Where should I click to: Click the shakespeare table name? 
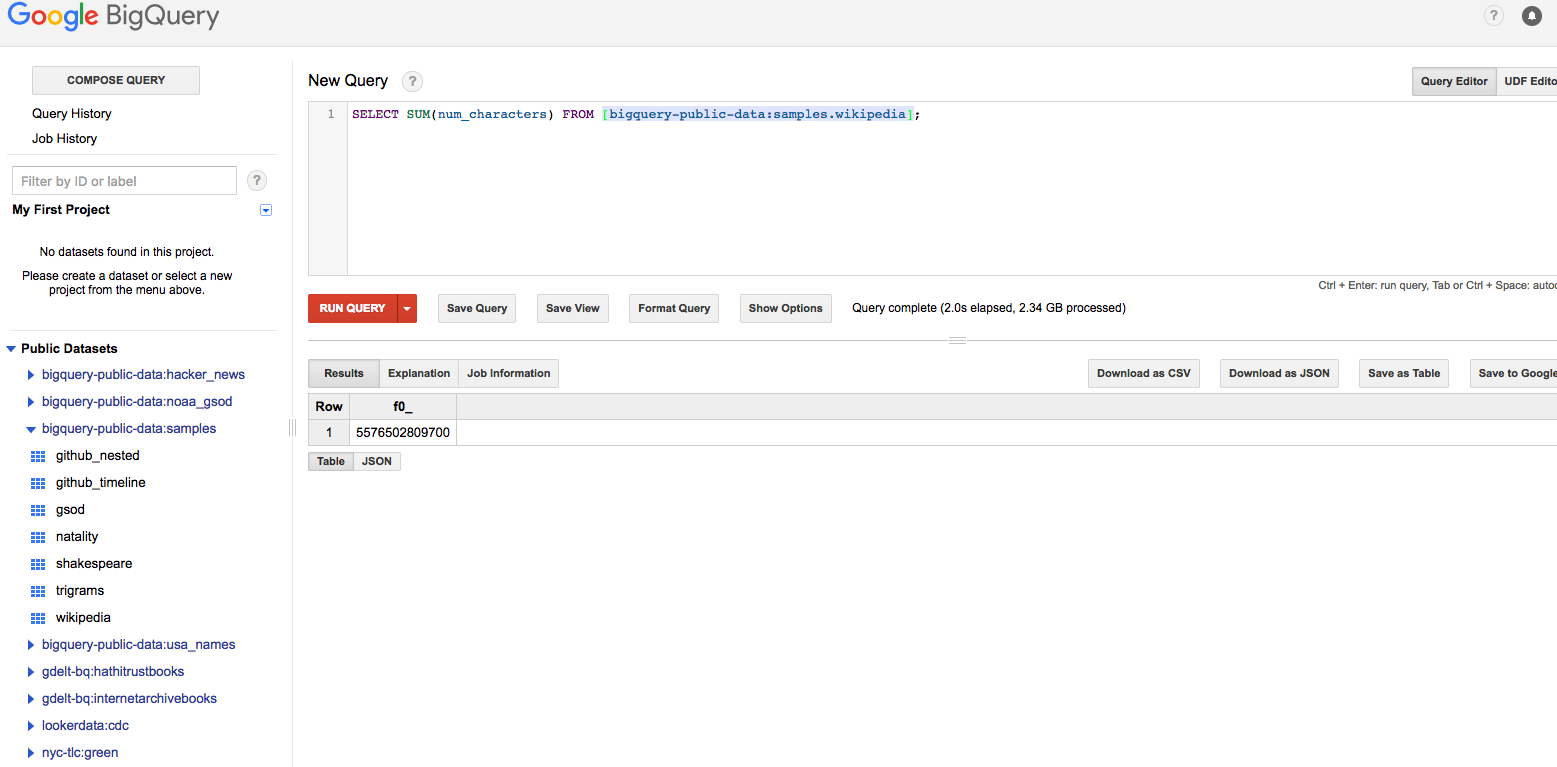[94, 564]
